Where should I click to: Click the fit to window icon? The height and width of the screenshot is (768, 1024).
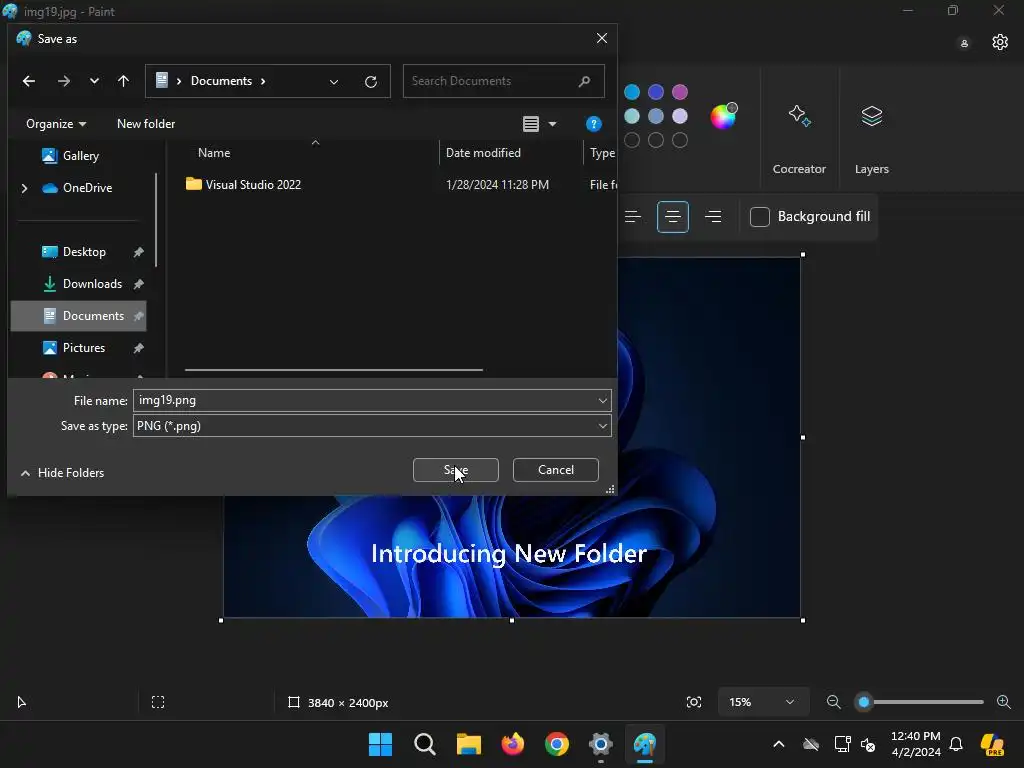click(x=694, y=702)
